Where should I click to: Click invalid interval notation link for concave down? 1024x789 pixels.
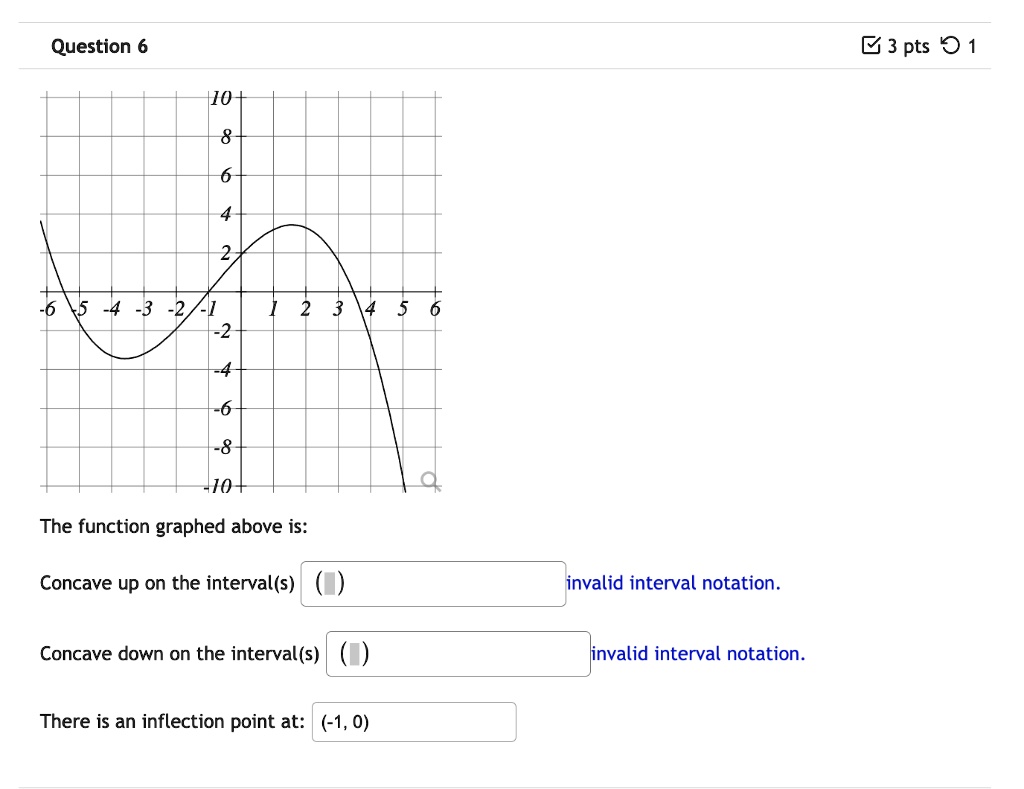[x=698, y=653]
